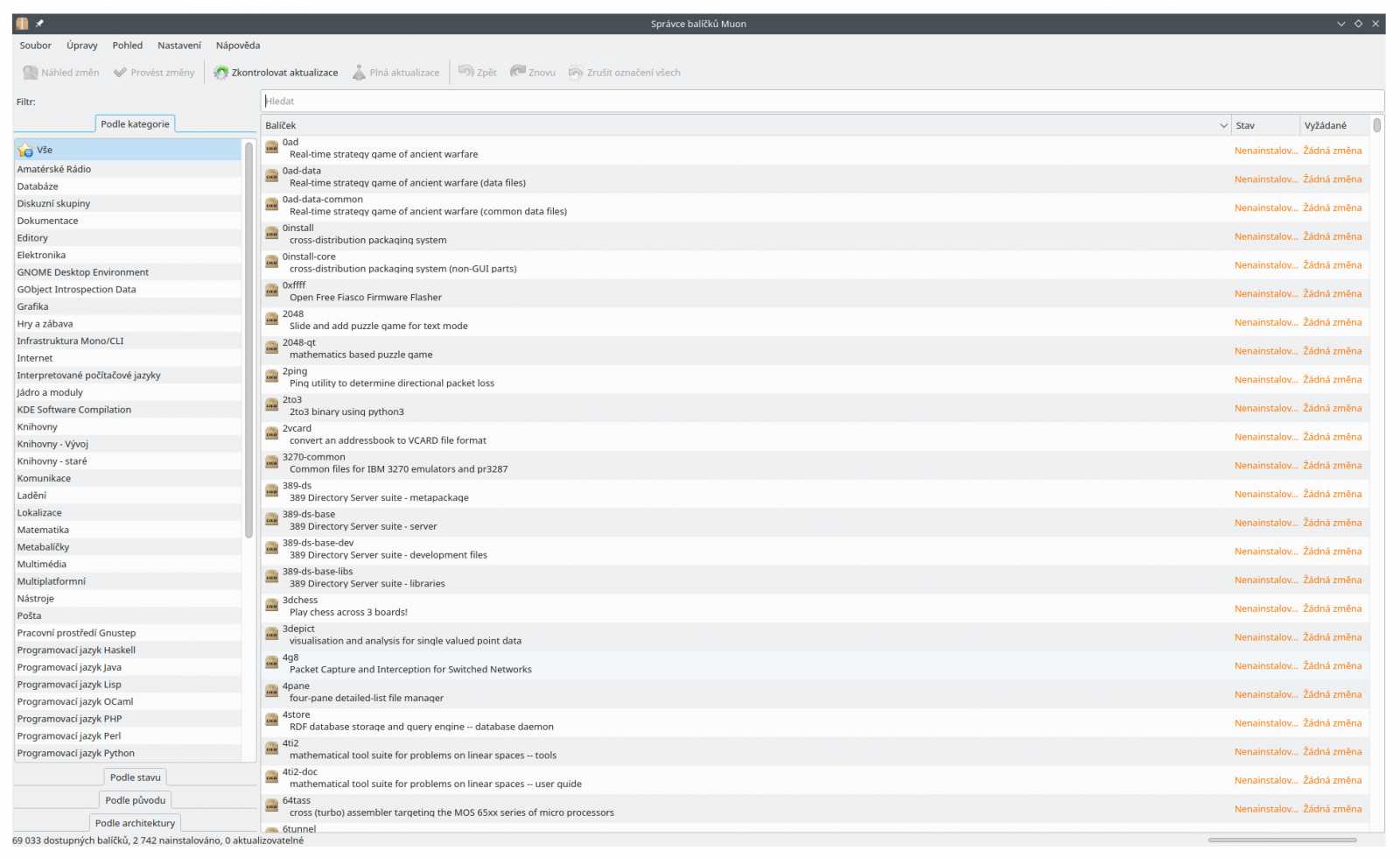This screenshot has width=1400, height=858.
Task: Click the package icon for 2048
Action: [x=272, y=320]
